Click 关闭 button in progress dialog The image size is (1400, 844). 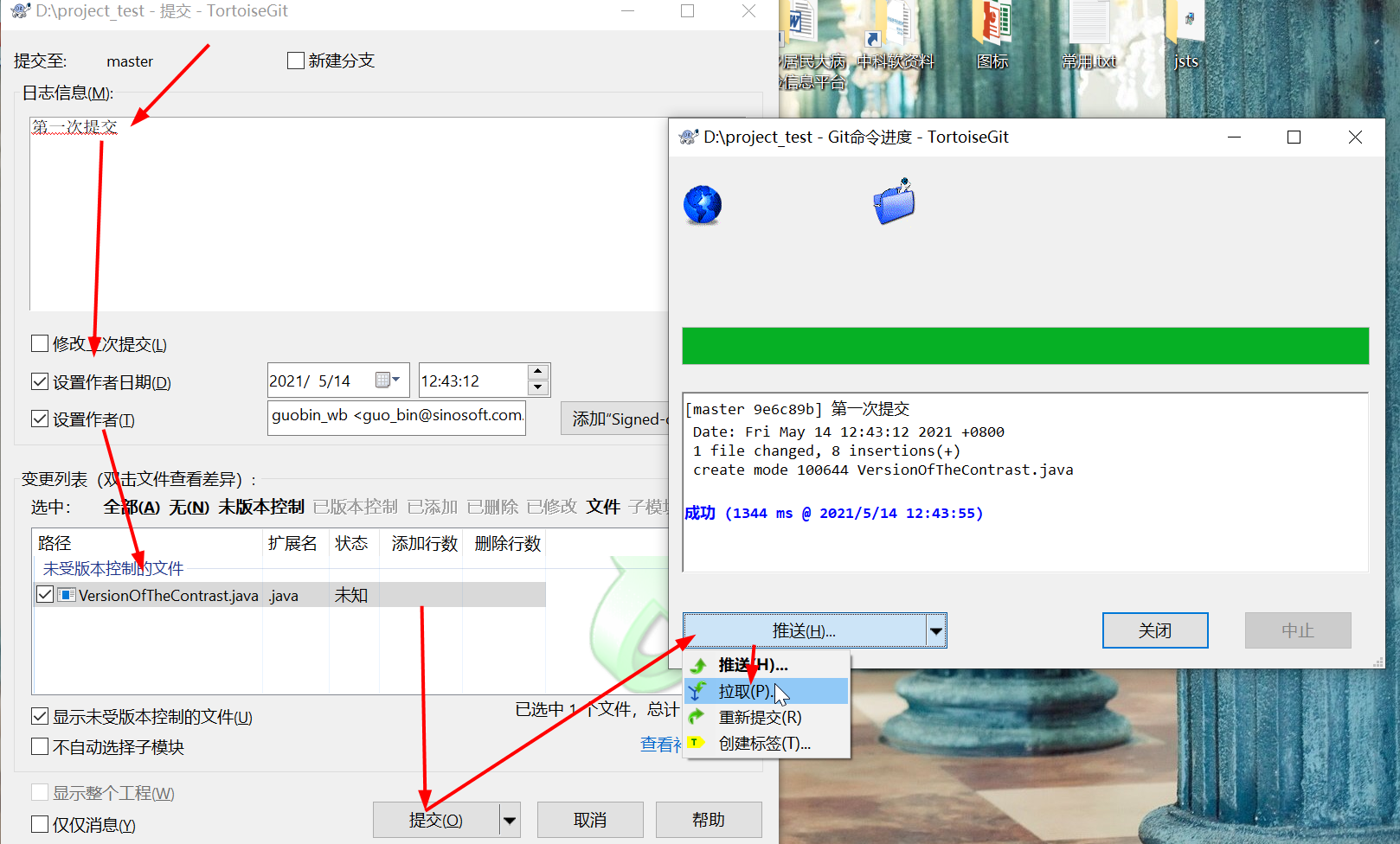[1155, 630]
